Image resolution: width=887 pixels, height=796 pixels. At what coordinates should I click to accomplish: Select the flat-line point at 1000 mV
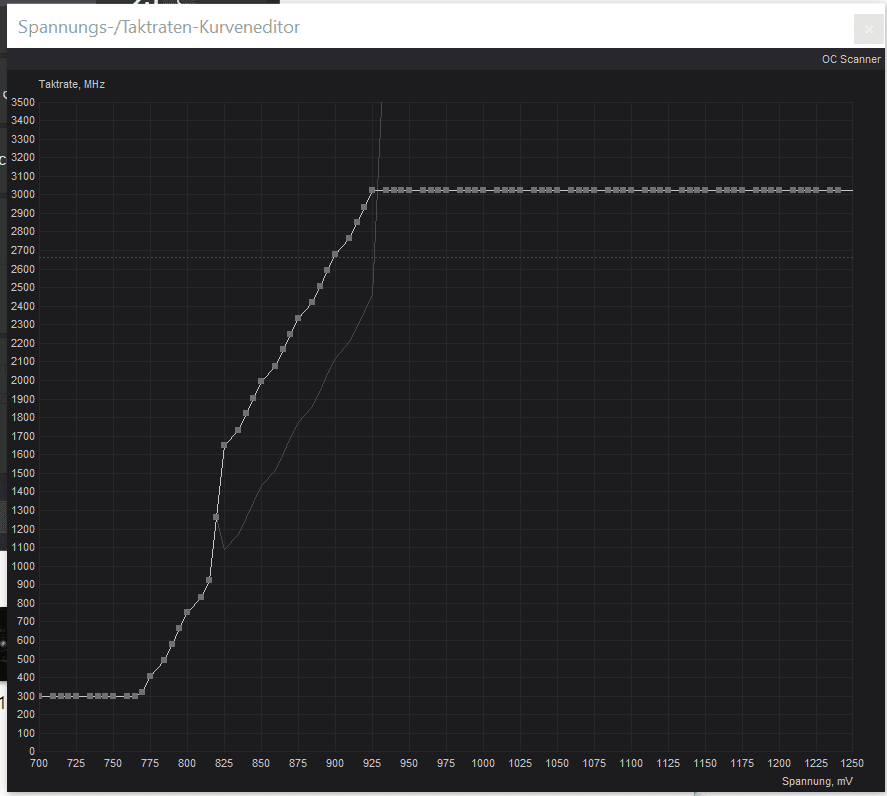click(x=483, y=190)
